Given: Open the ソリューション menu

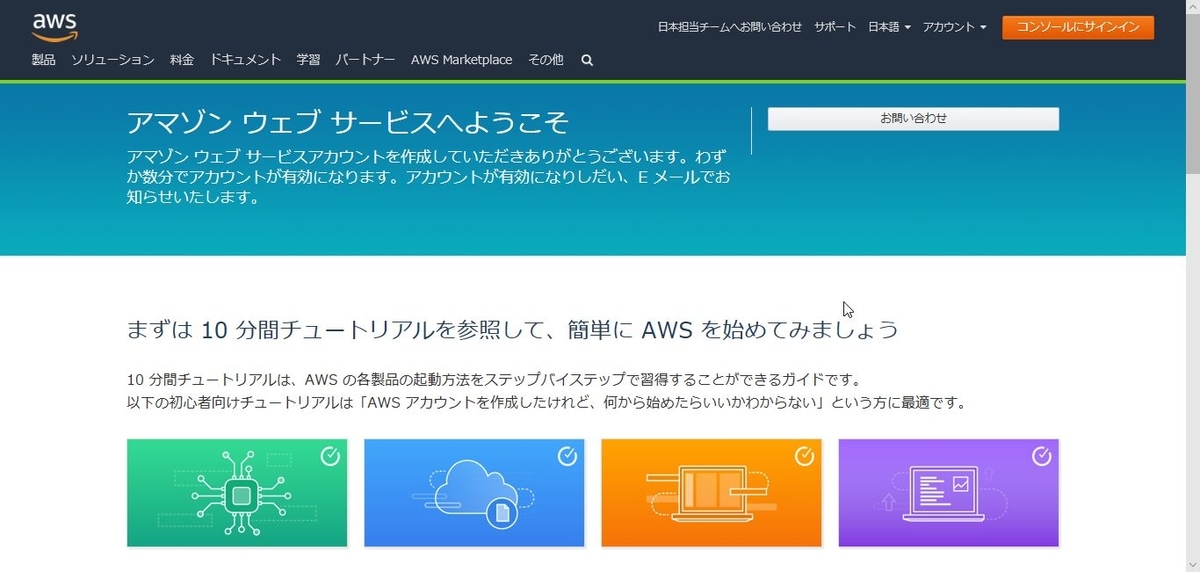Looking at the screenshot, I should (x=112, y=60).
